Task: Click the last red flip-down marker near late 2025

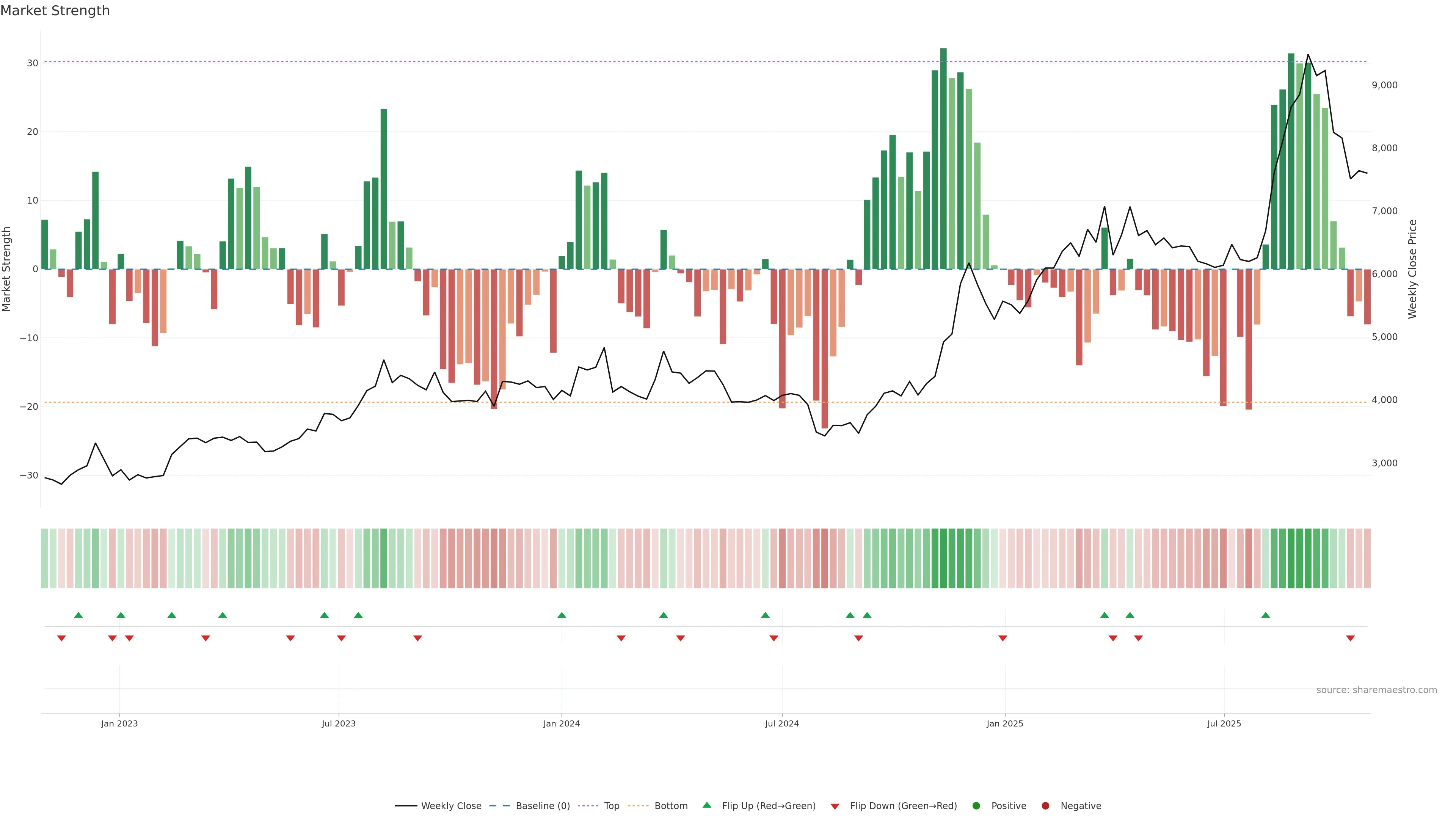Action: (1350, 638)
